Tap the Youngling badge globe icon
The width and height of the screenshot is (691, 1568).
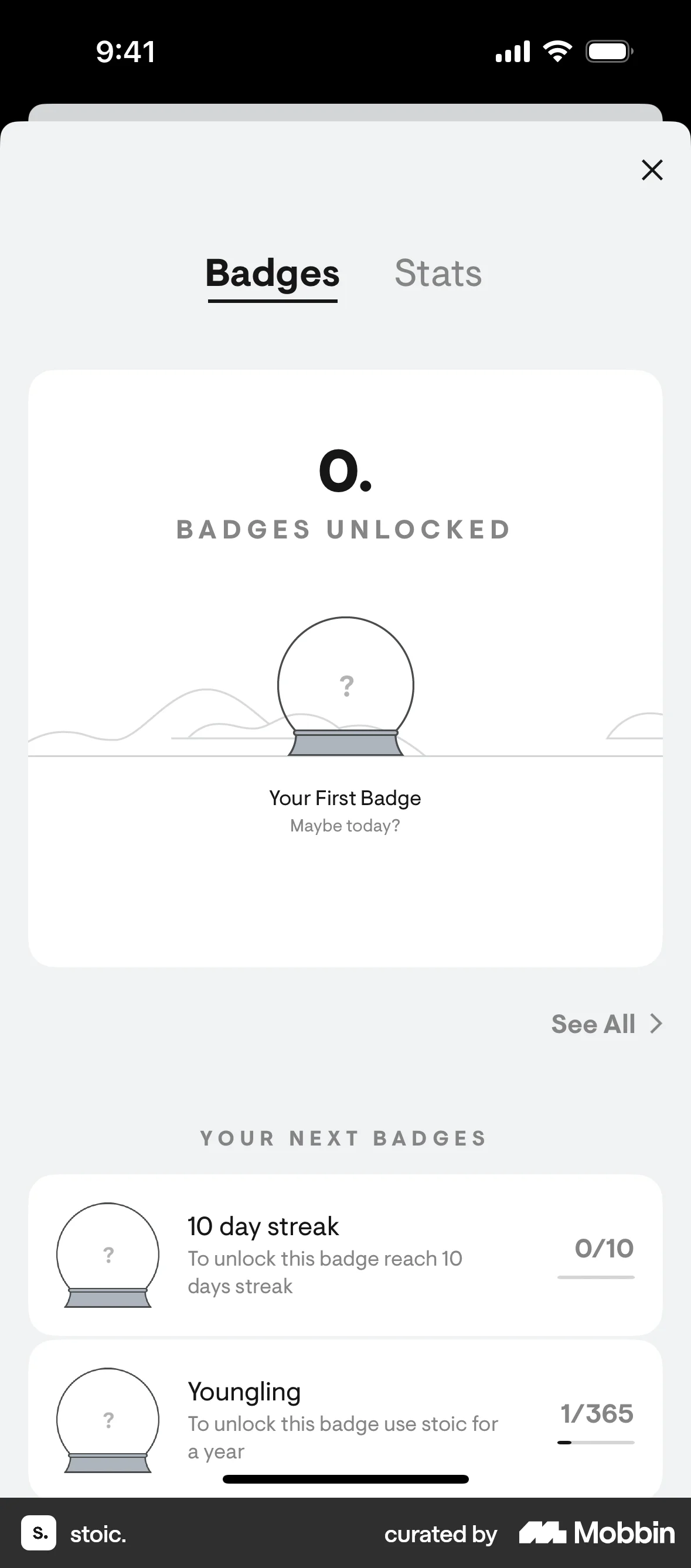[108, 1418]
